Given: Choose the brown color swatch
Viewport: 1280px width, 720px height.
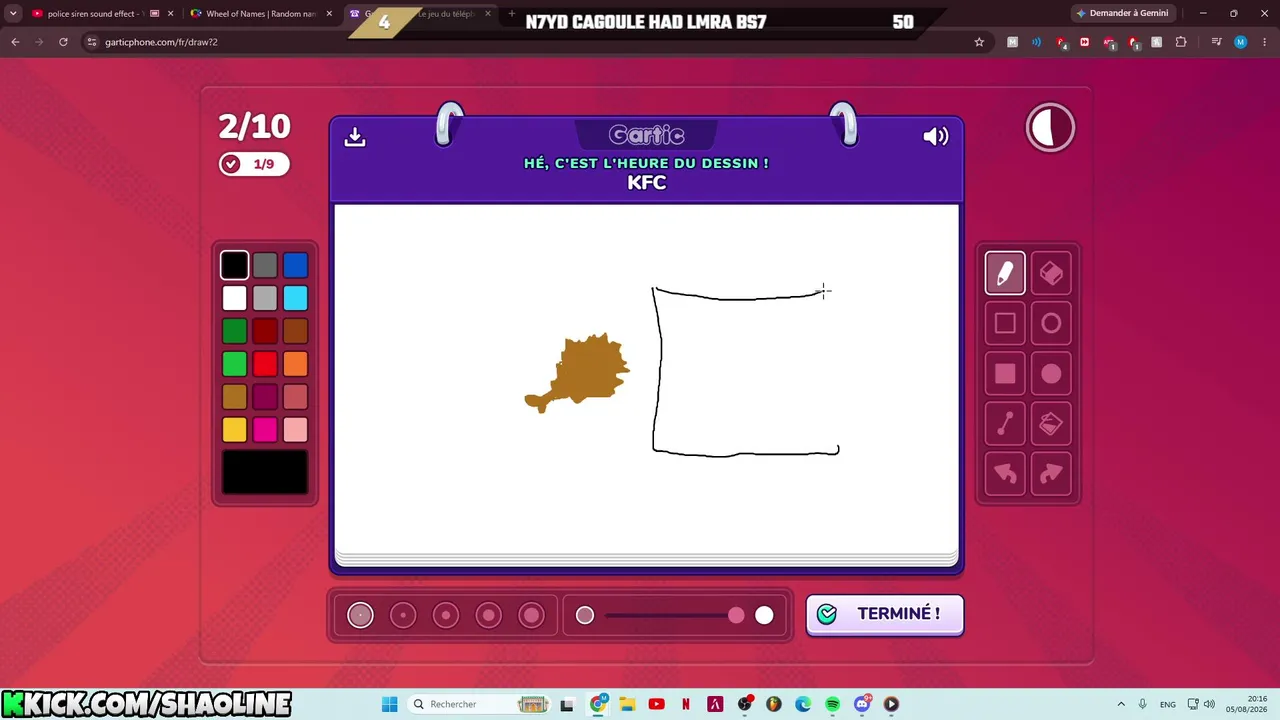Looking at the screenshot, I should click(x=295, y=331).
